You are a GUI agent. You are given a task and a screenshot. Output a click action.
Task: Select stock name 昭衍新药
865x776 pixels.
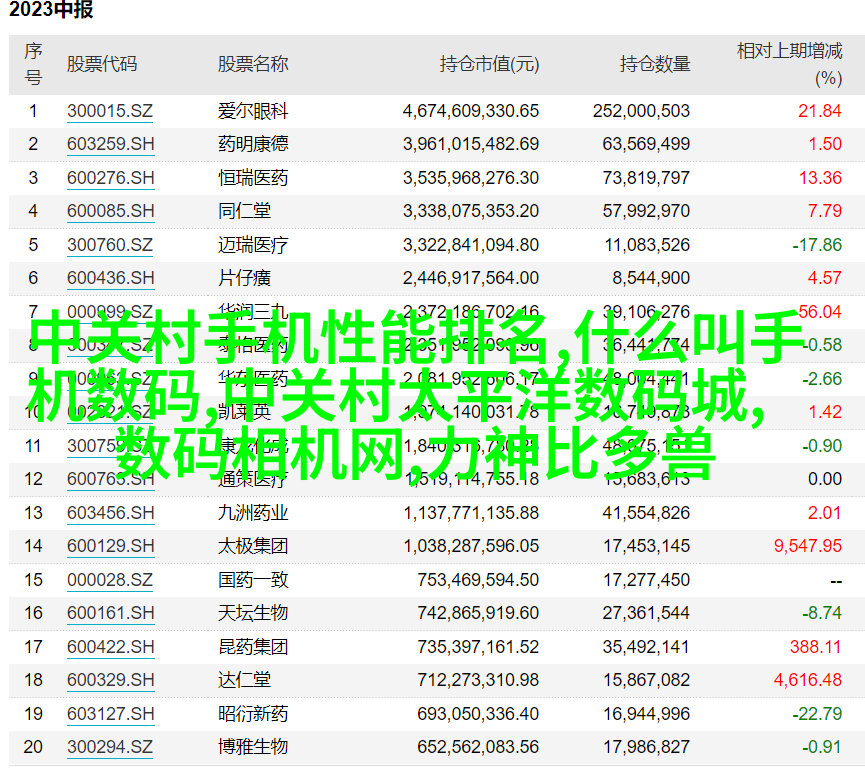click(253, 714)
